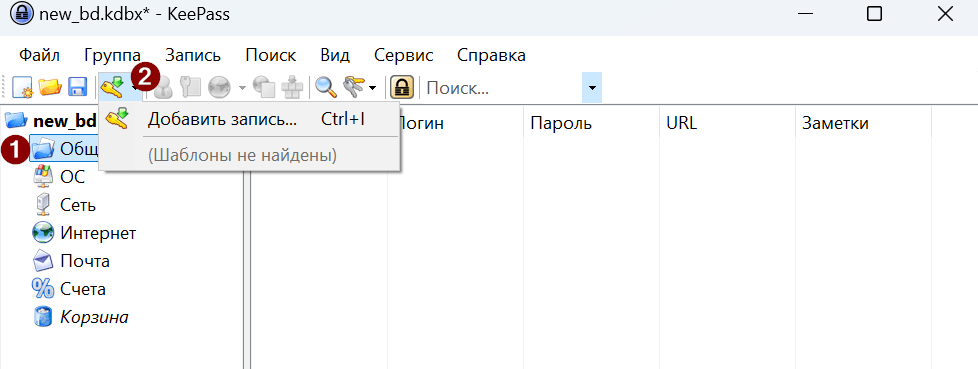
Task: Select the ОС group
Action: tap(72, 176)
